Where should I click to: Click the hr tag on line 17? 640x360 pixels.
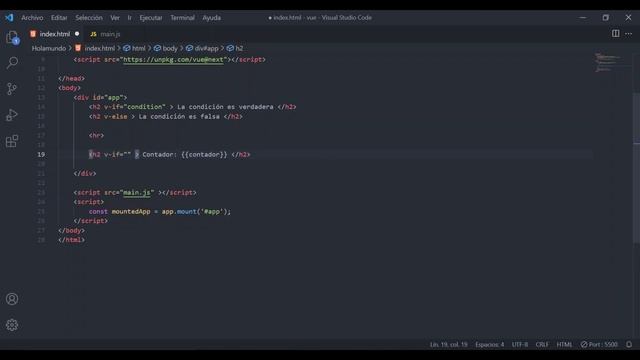tap(96, 136)
